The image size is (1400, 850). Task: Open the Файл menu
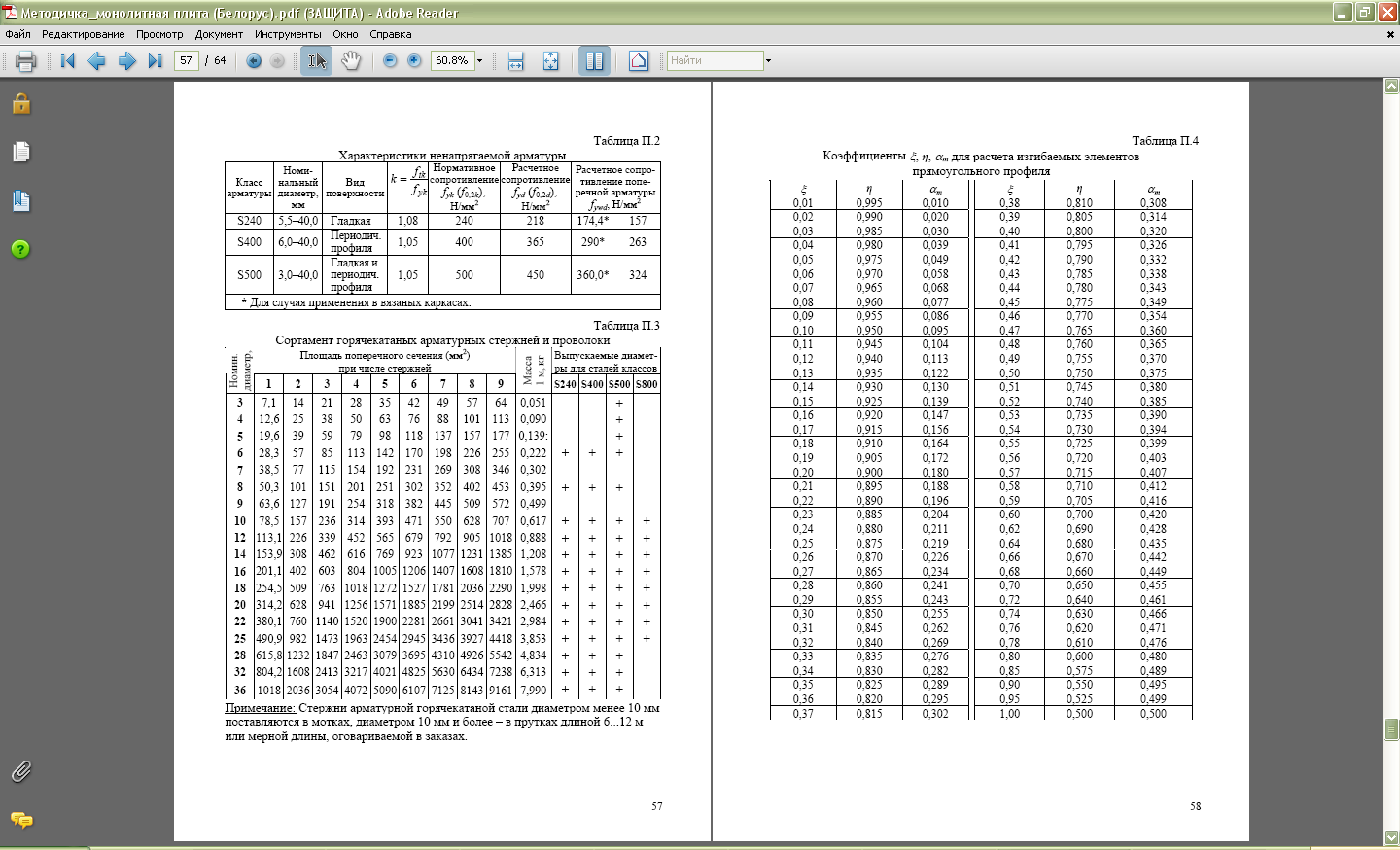pyautogui.click(x=17, y=34)
